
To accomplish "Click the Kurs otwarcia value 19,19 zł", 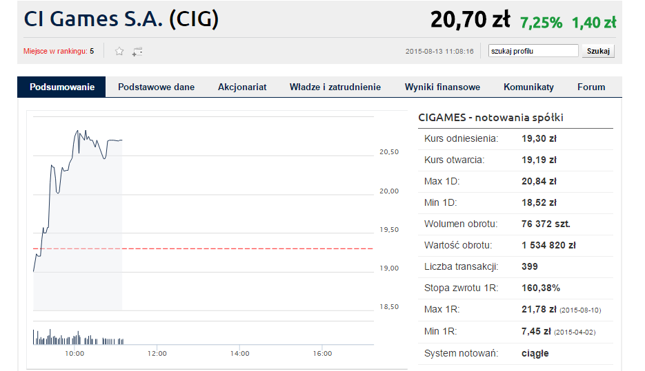I will coord(539,160).
